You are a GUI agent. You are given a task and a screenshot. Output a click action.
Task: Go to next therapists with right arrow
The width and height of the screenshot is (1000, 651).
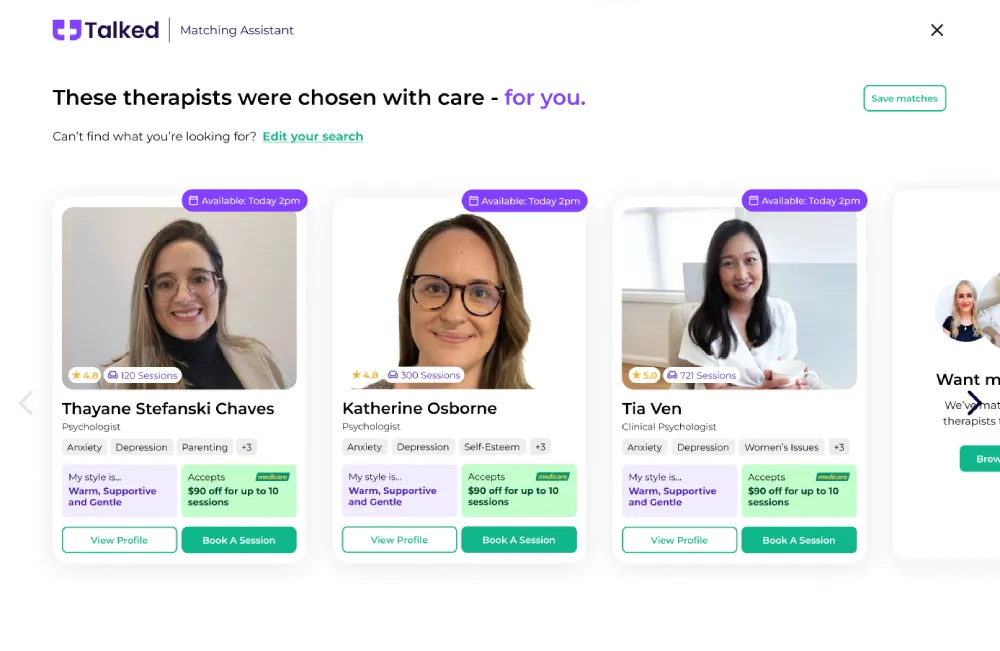click(974, 403)
